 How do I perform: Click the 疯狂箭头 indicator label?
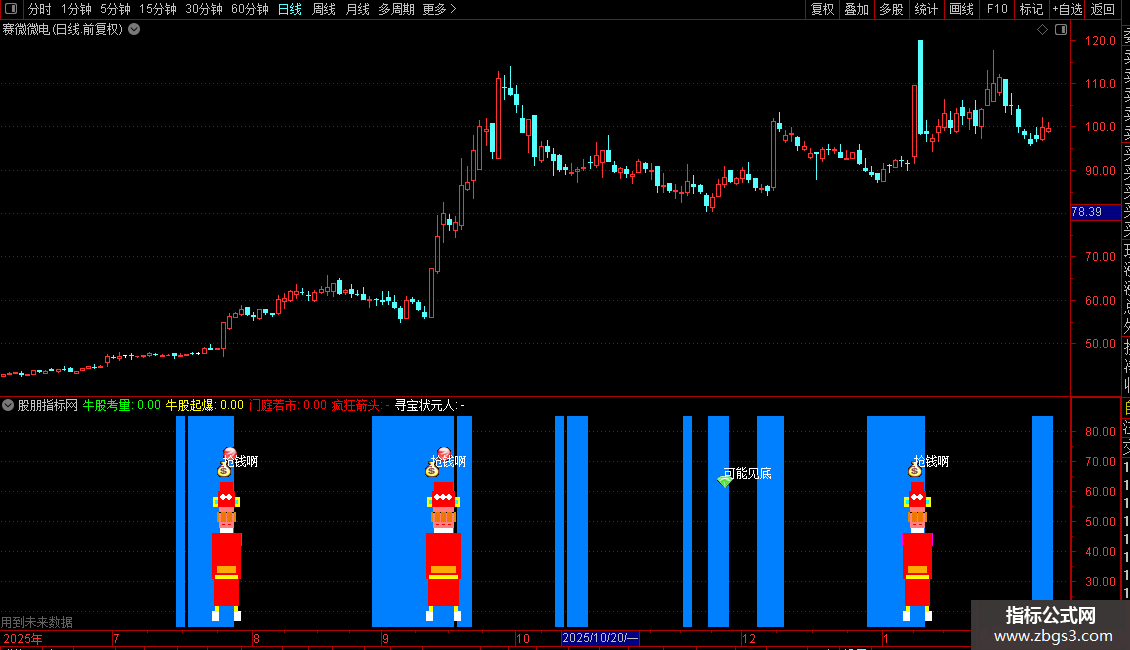[x=357, y=405]
